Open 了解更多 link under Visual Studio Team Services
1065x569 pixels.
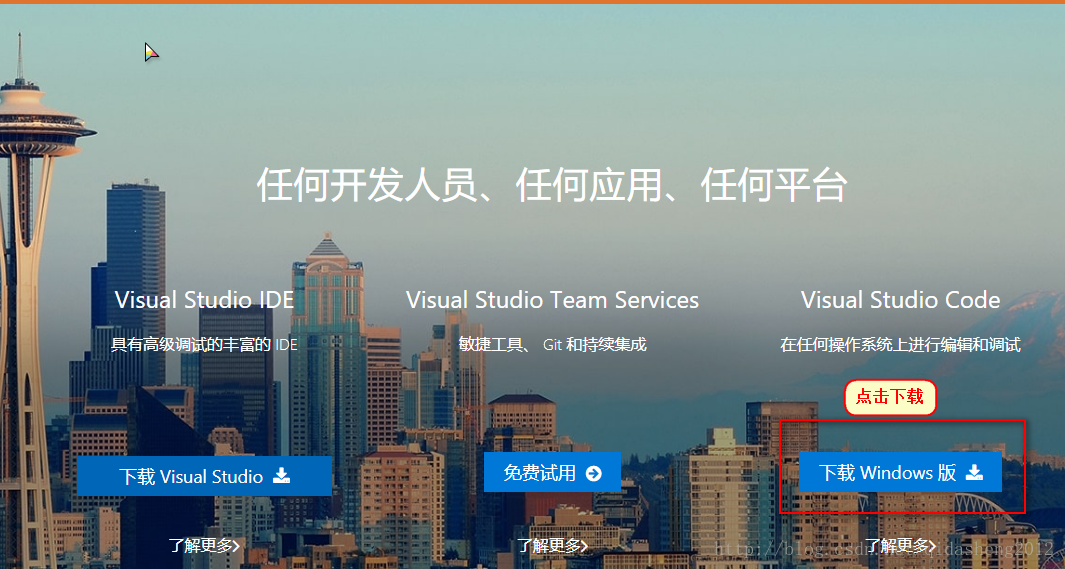point(552,545)
